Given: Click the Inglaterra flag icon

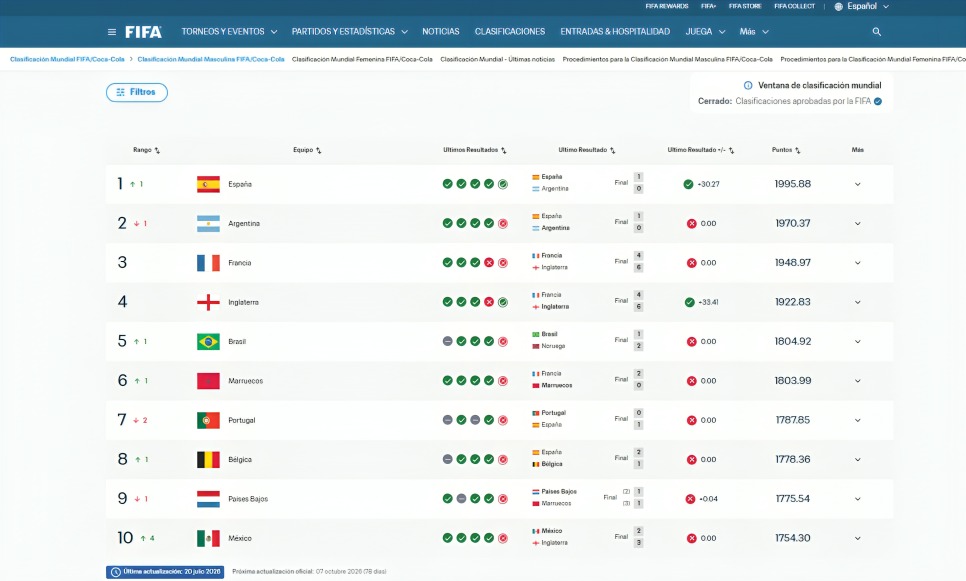Looking at the screenshot, I should tap(208, 303).
